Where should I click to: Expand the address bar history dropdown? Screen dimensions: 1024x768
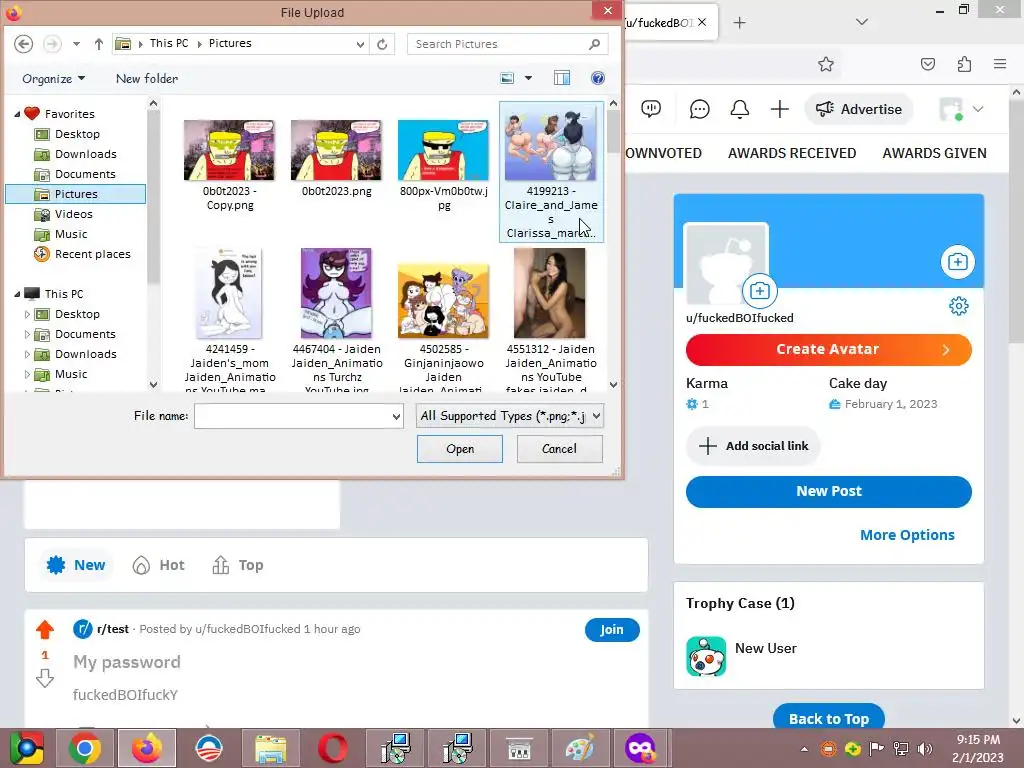click(360, 44)
